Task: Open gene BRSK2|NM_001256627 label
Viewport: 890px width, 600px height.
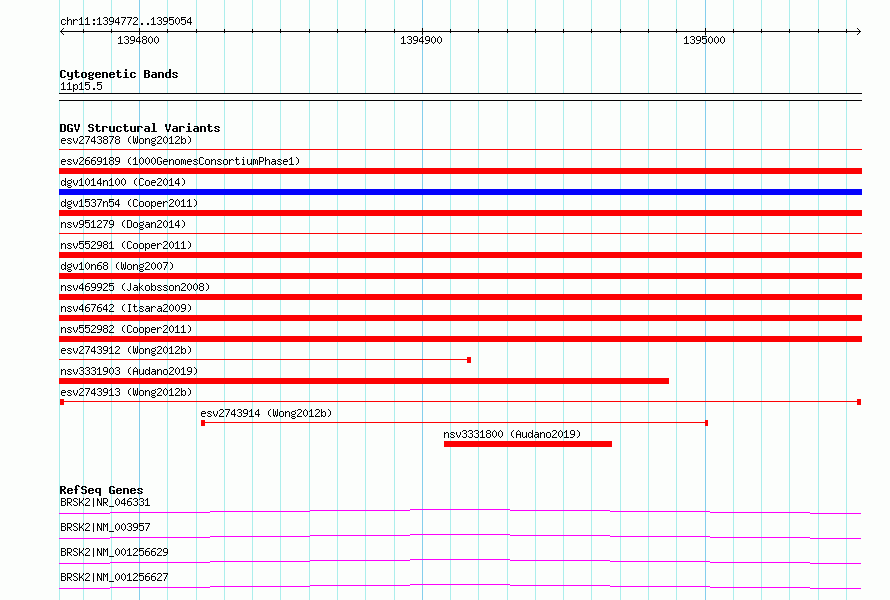Action: (x=114, y=577)
